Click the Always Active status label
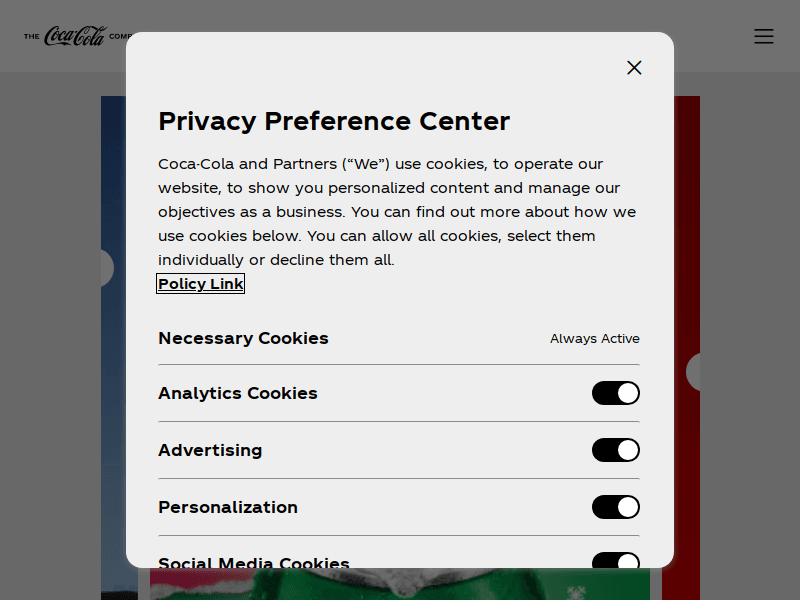This screenshot has height=600, width=800. pyautogui.click(x=594, y=339)
